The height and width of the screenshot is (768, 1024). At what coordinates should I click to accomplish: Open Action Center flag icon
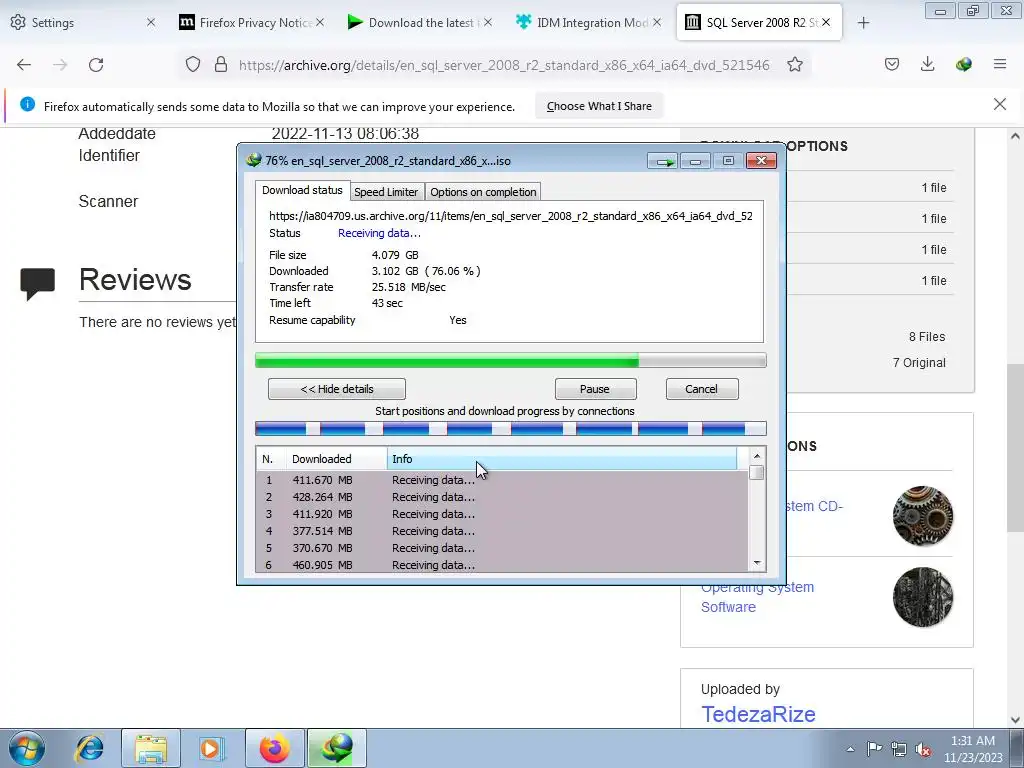874,749
